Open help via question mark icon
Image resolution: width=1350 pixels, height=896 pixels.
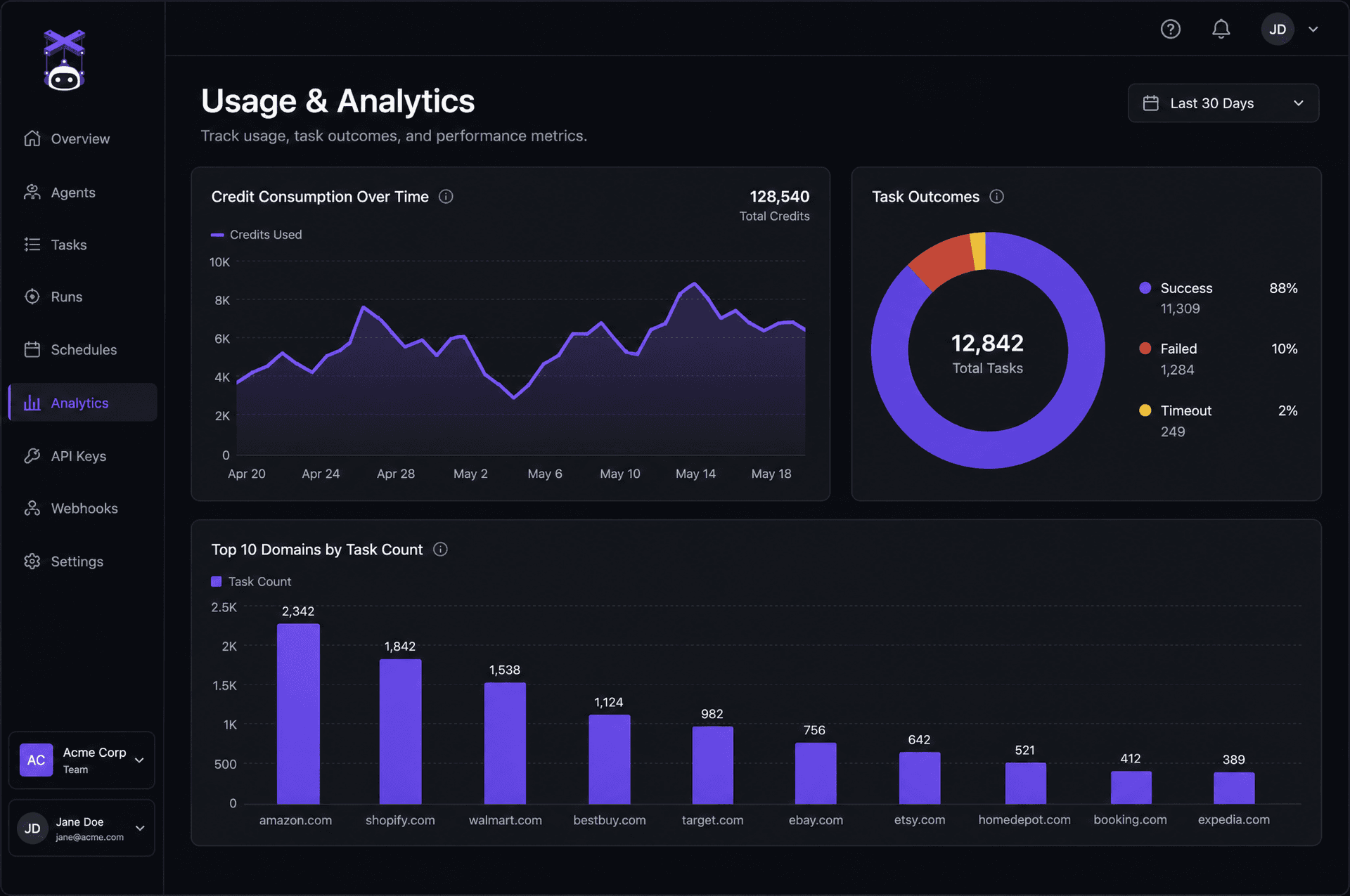pyautogui.click(x=1170, y=29)
